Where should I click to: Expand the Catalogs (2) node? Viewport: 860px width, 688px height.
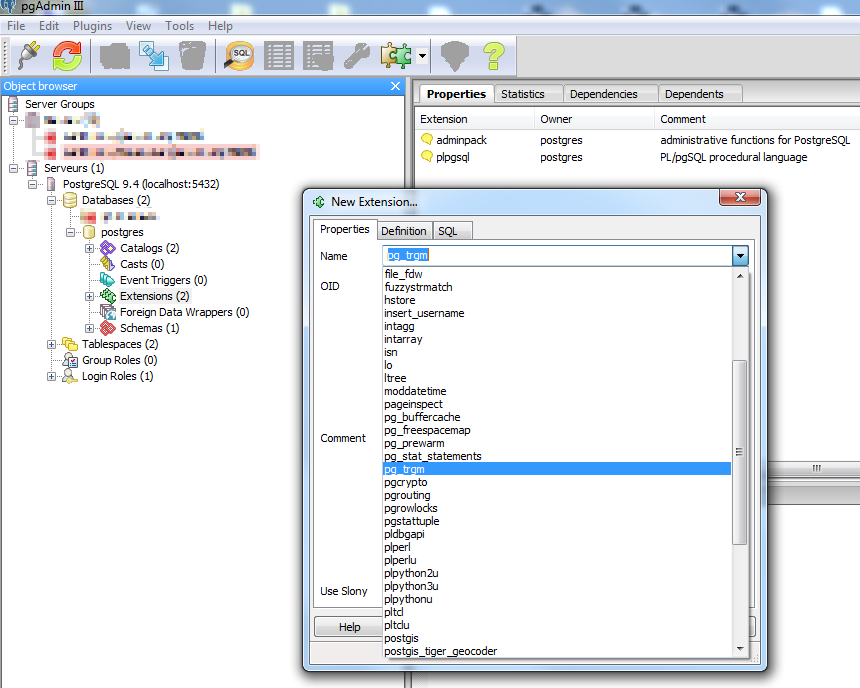[89, 249]
